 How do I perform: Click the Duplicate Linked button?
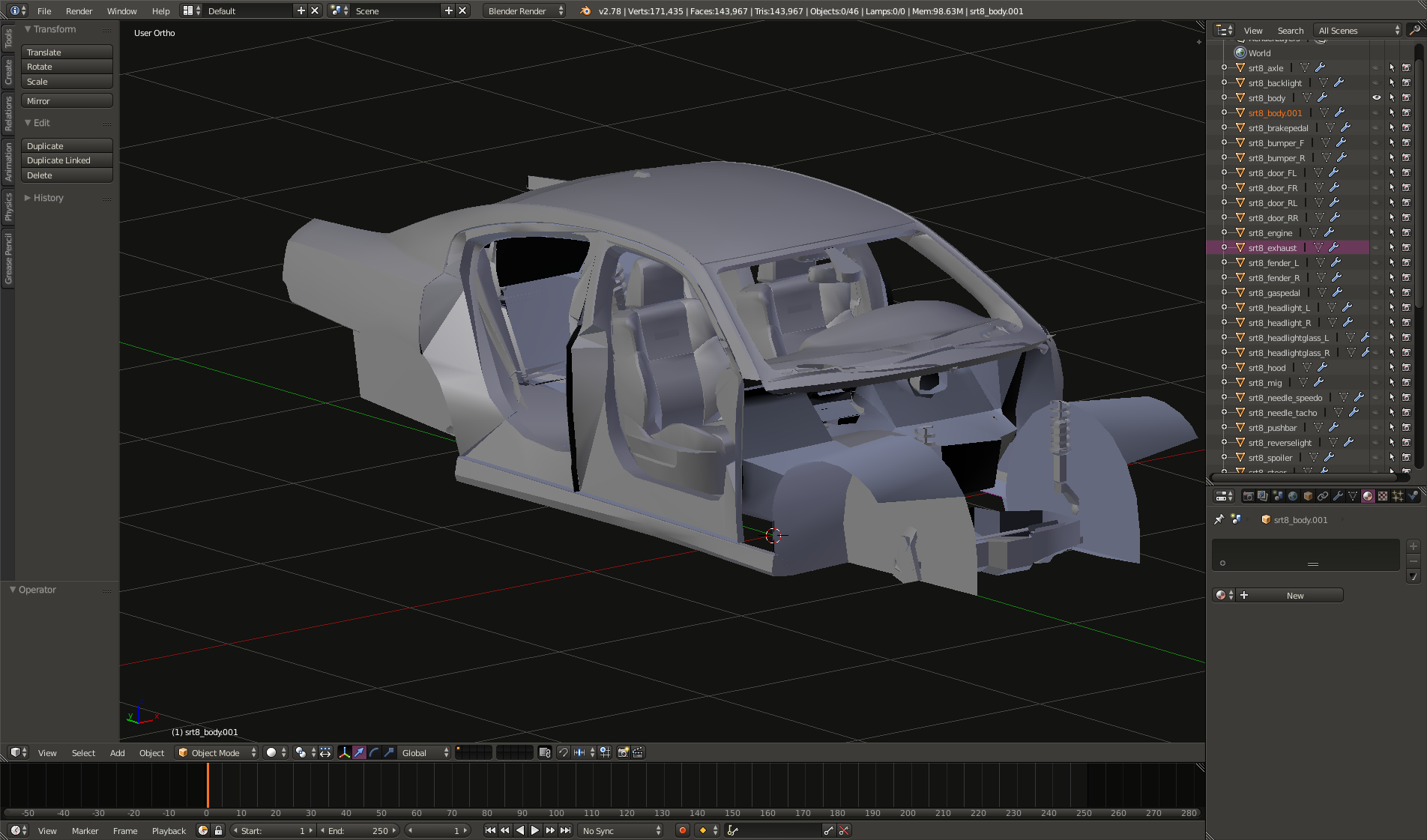click(67, 160)
